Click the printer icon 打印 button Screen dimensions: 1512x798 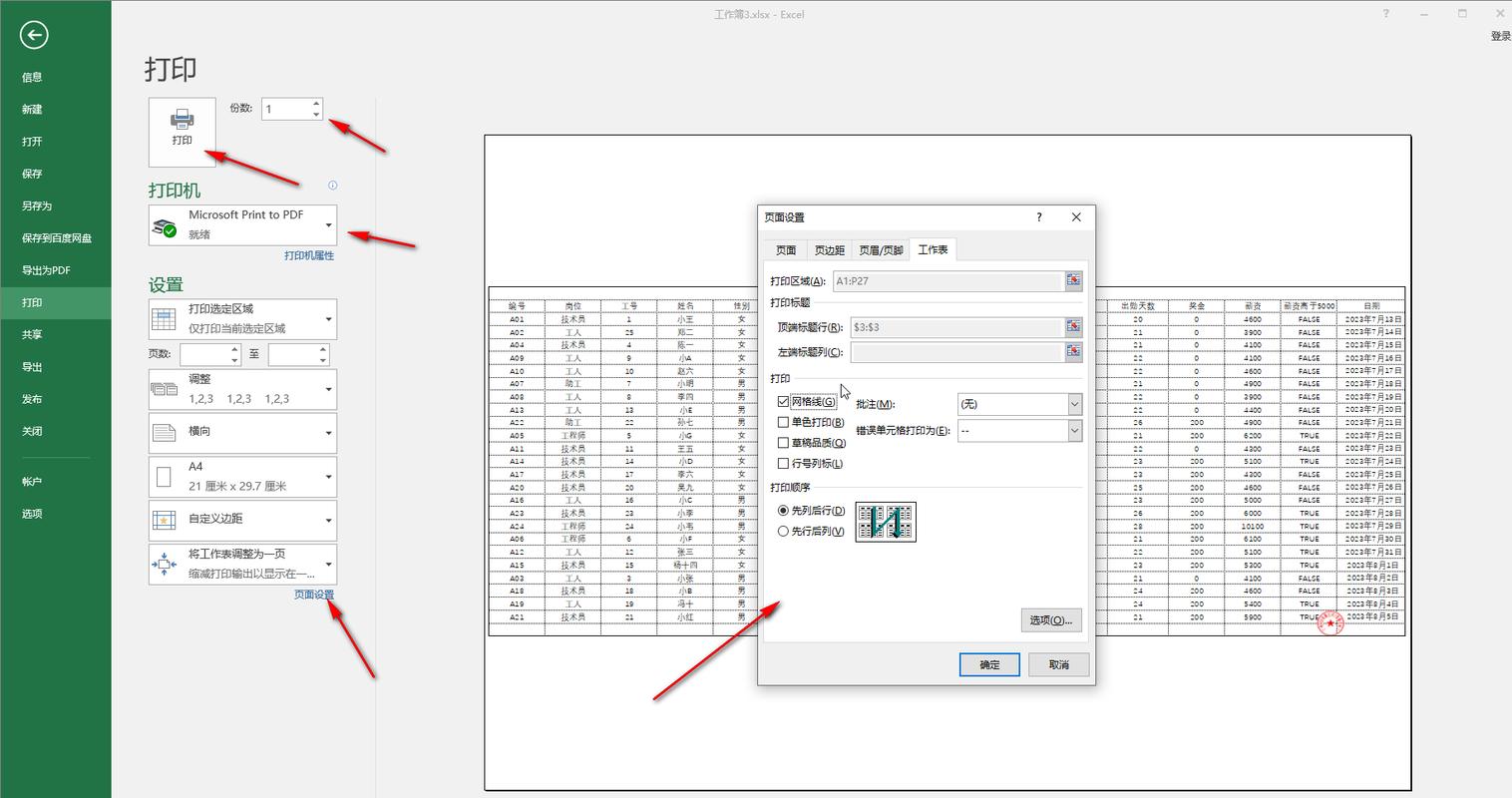(x=182, y=132)
